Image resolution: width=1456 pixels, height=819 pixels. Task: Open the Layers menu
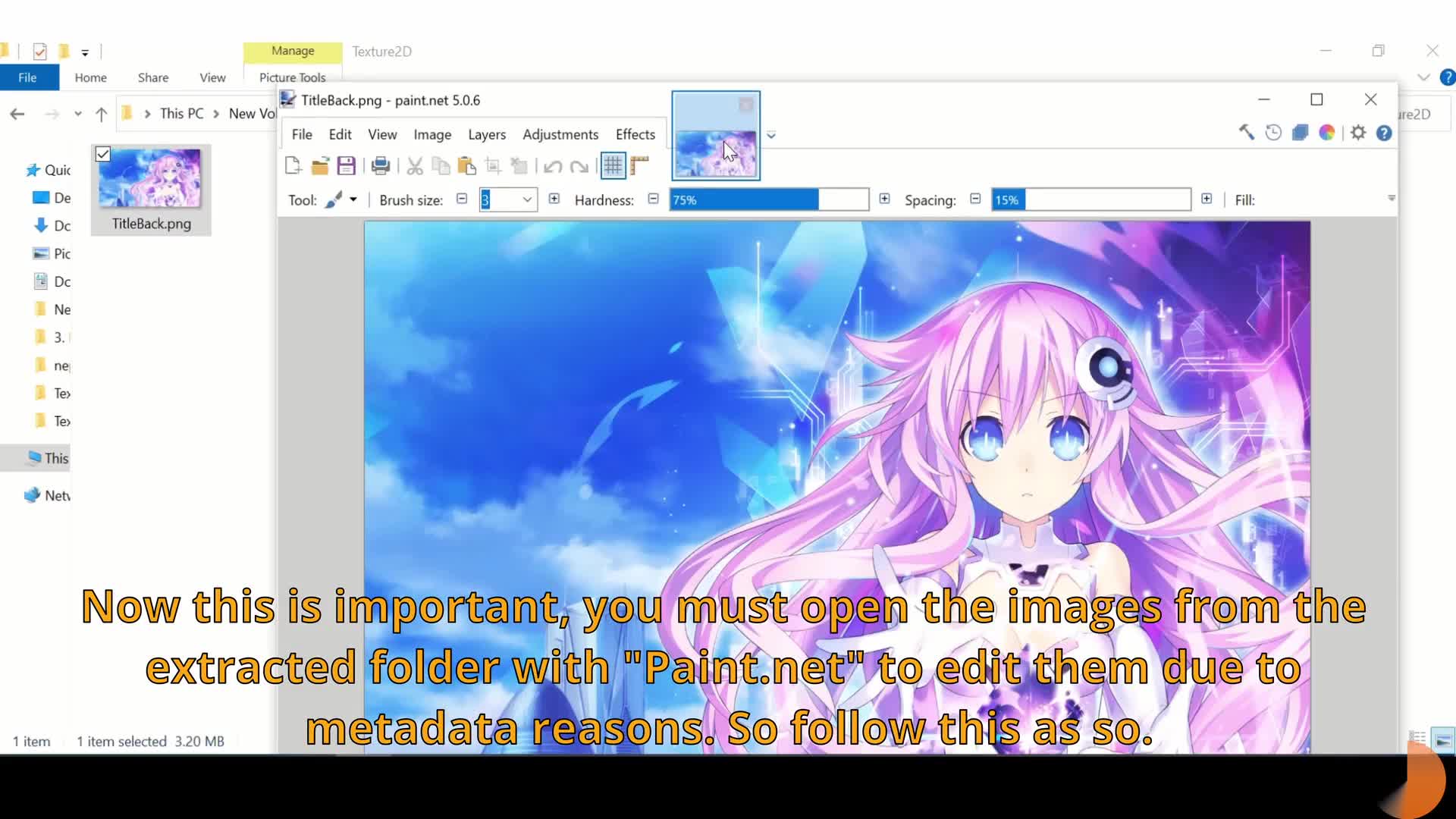[487, 134]
